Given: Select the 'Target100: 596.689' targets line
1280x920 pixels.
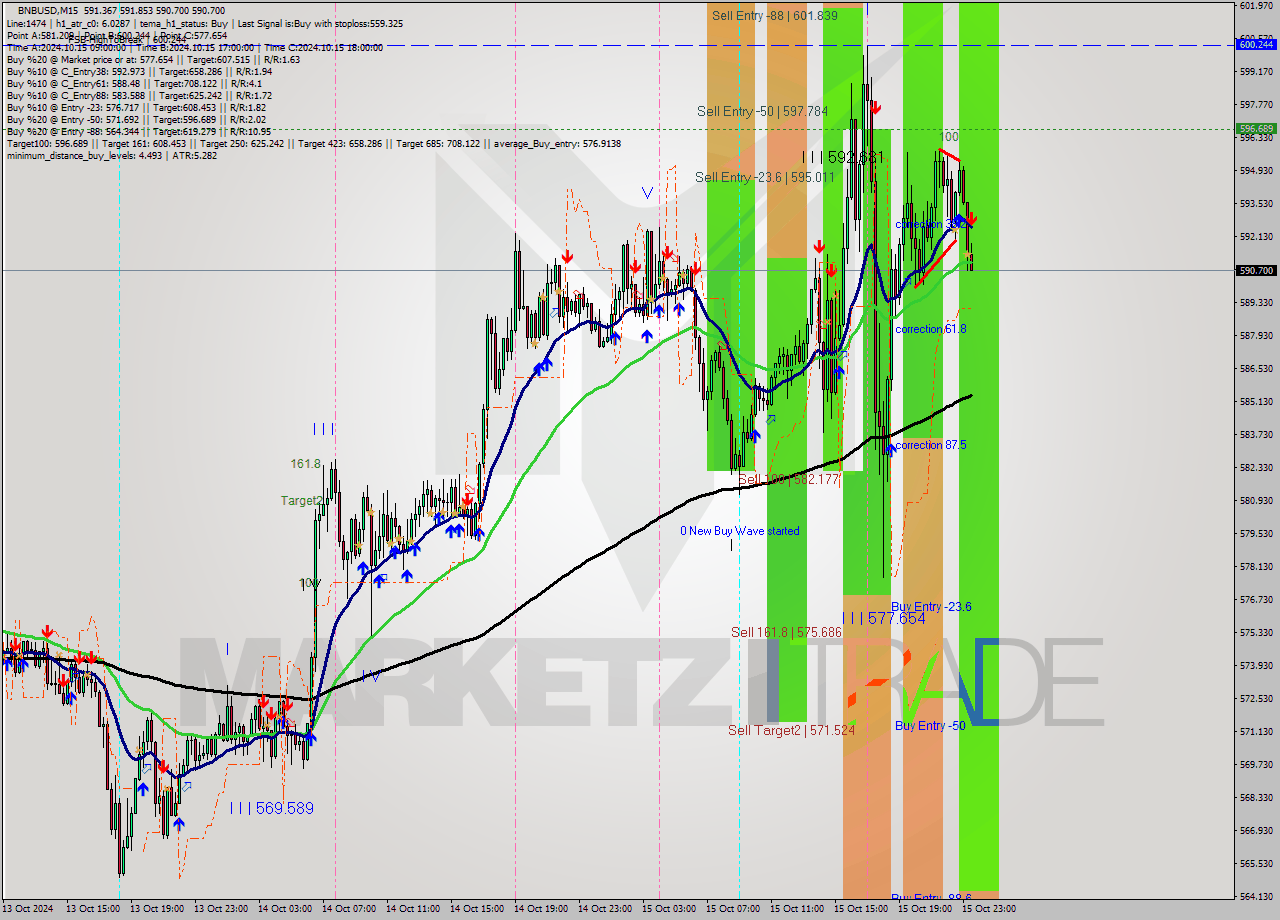Looking at the screenshot, I should (x=313, y=143).
